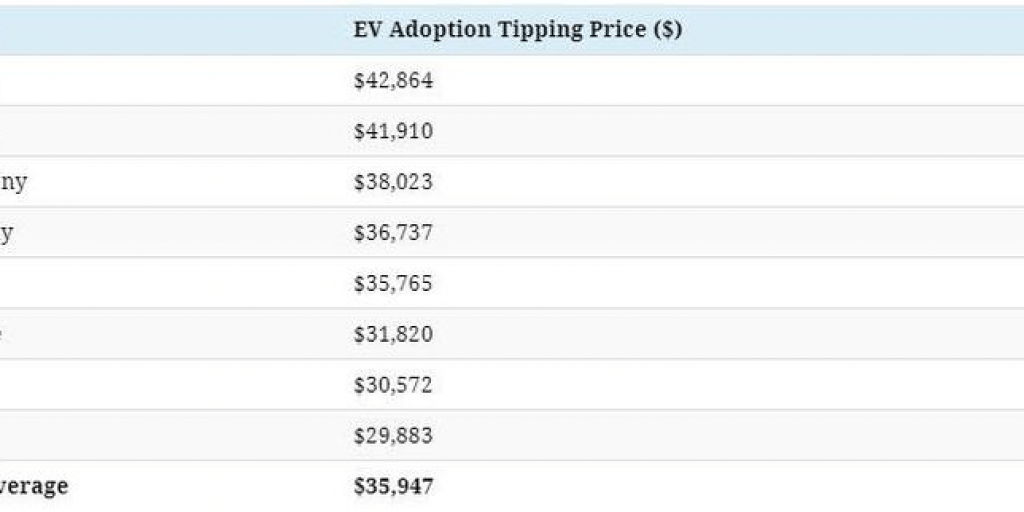Select the $41,910 price value

tap(393, 132)
